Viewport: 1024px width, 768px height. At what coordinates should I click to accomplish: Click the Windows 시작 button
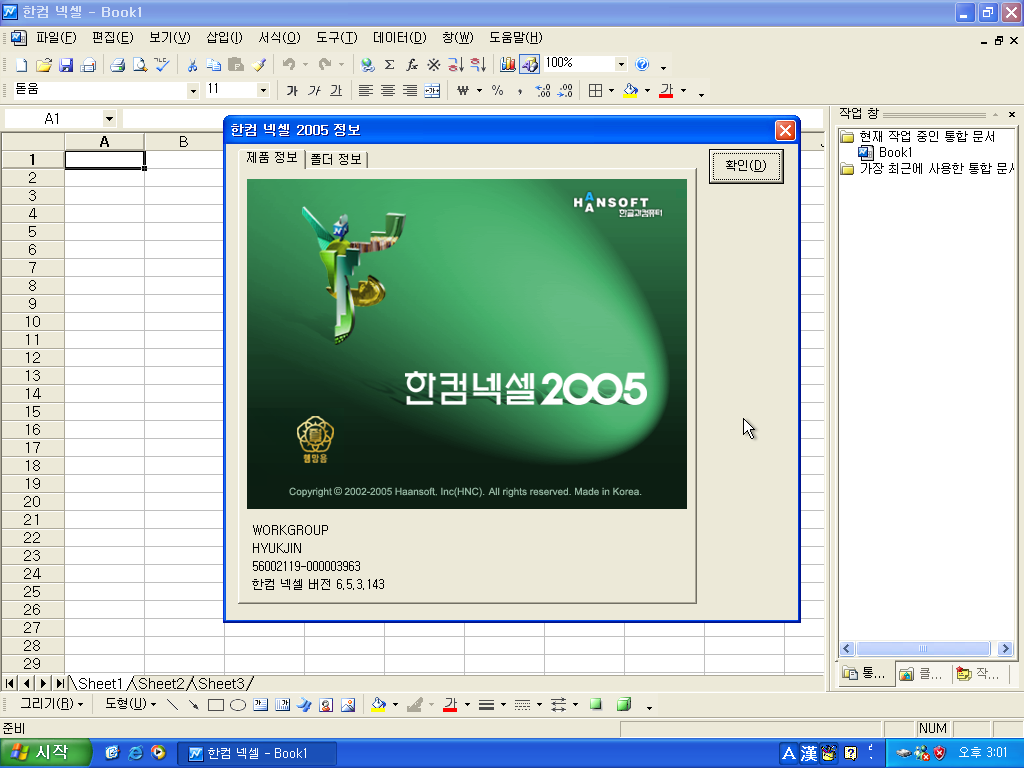(44, 753)
